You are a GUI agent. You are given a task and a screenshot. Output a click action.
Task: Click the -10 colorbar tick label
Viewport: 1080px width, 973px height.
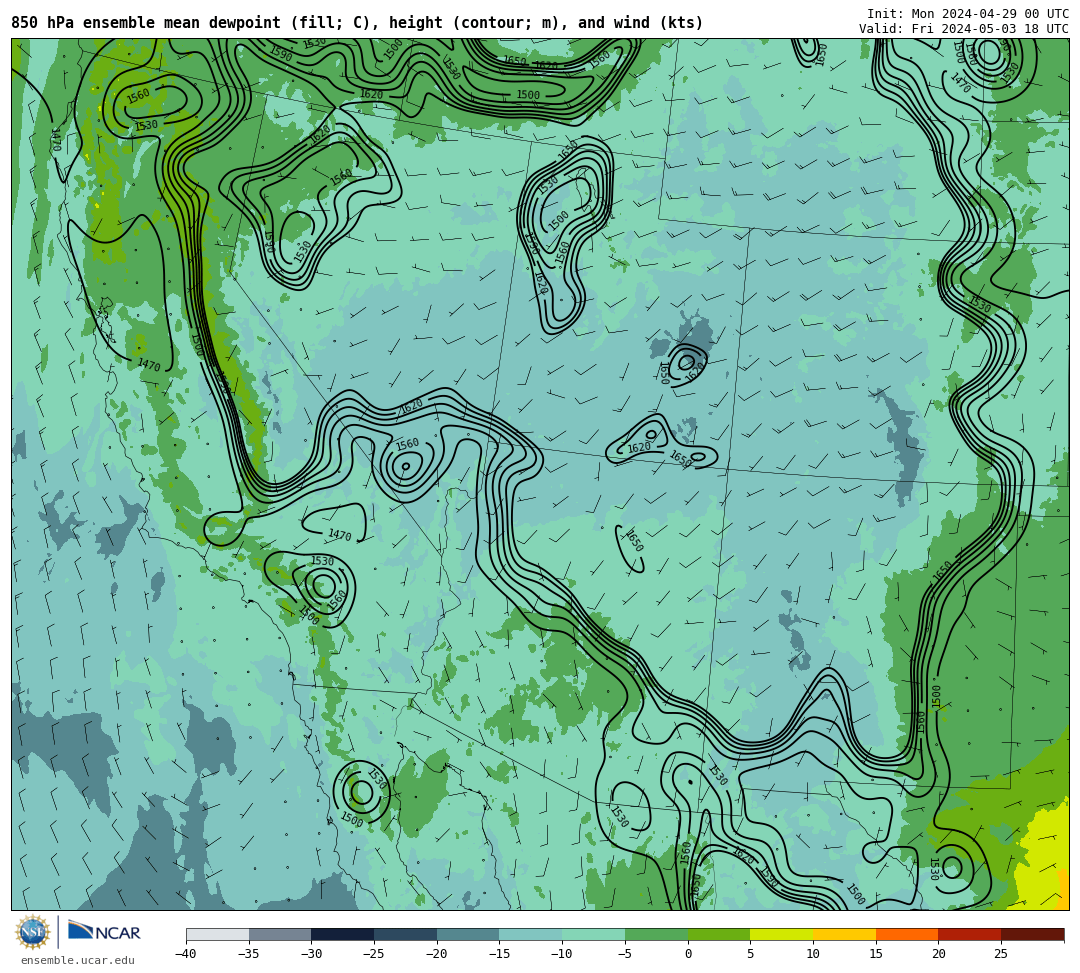click(x=561, y=954)
